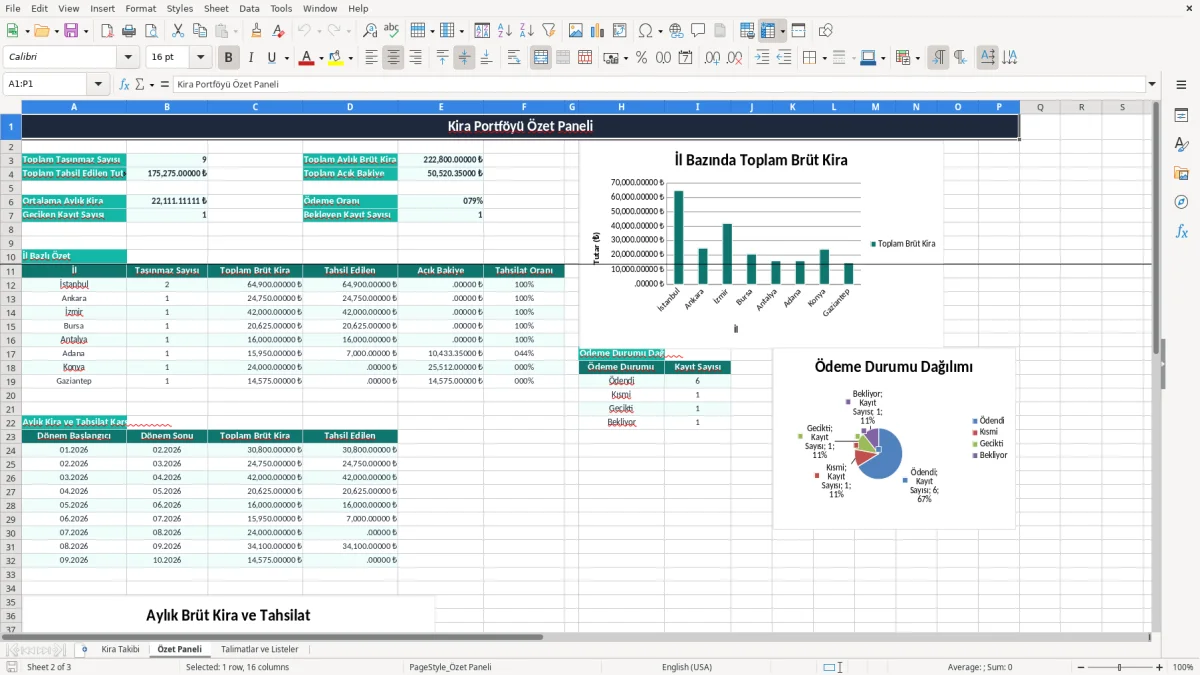1200x675 pixels.
Task: Toggle Wrap Text button
Action: click(514, 58)
